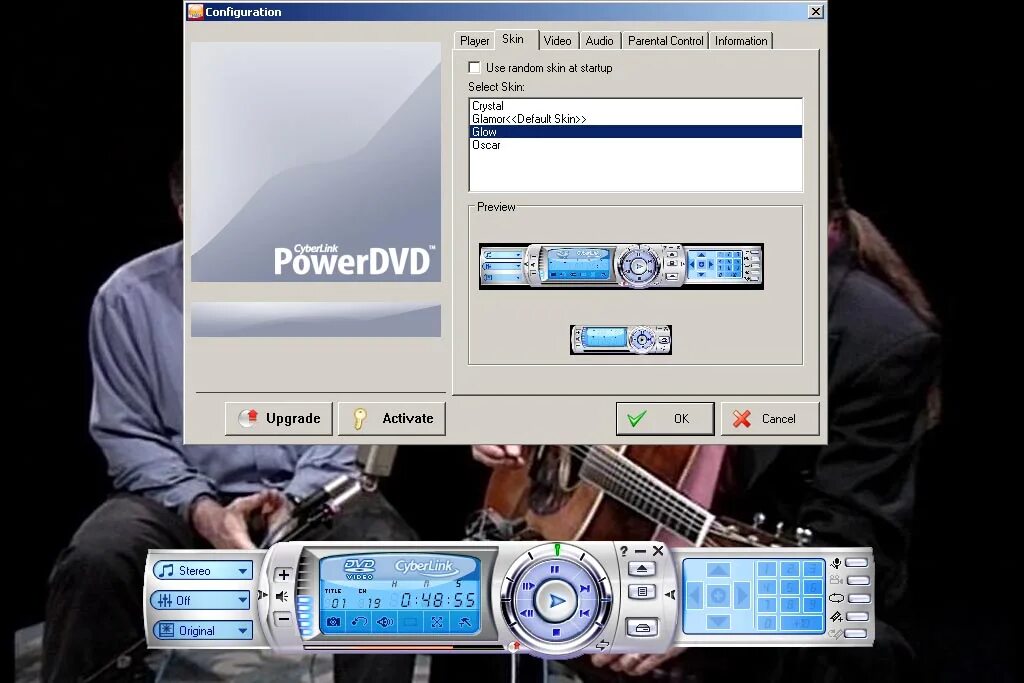This screenshot has height=683, width=1024.
Task: Increase volume with the plus button
Action: 283,575
